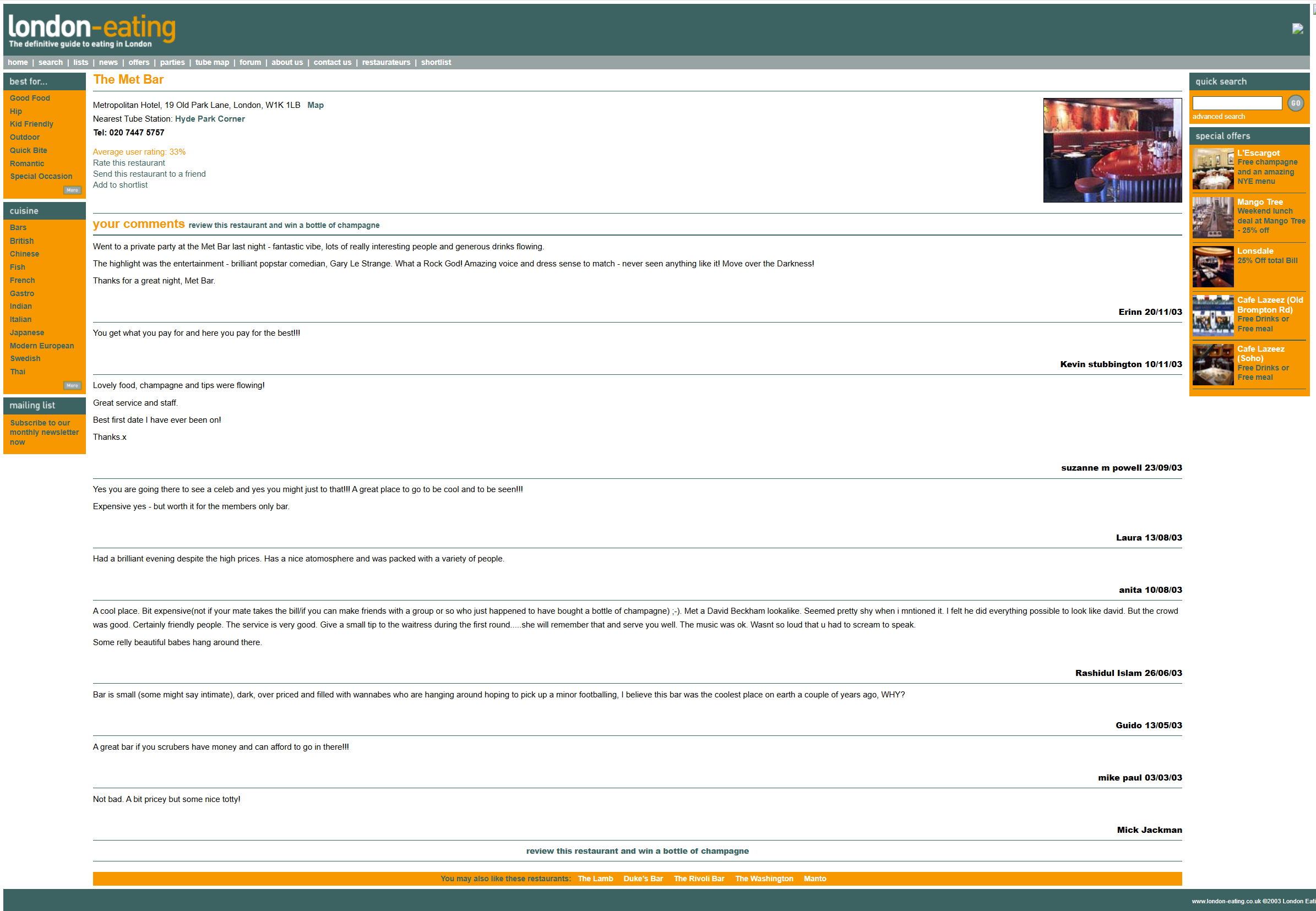Open lists in the navigation bar
Viewport: 1316px width, 911px height.
(80, 62)
